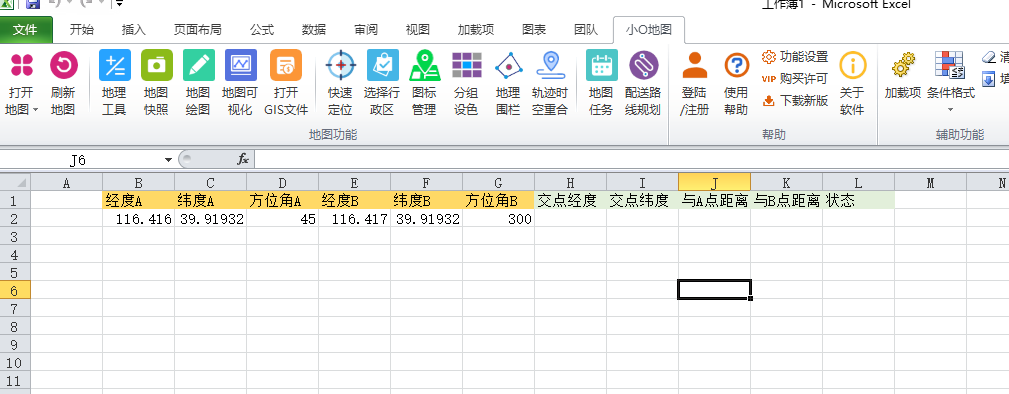Image resolution: width=1009 pixels, height=394 pixels.
Task: Open 地图可视化 visualization
Action: point(241,65)
